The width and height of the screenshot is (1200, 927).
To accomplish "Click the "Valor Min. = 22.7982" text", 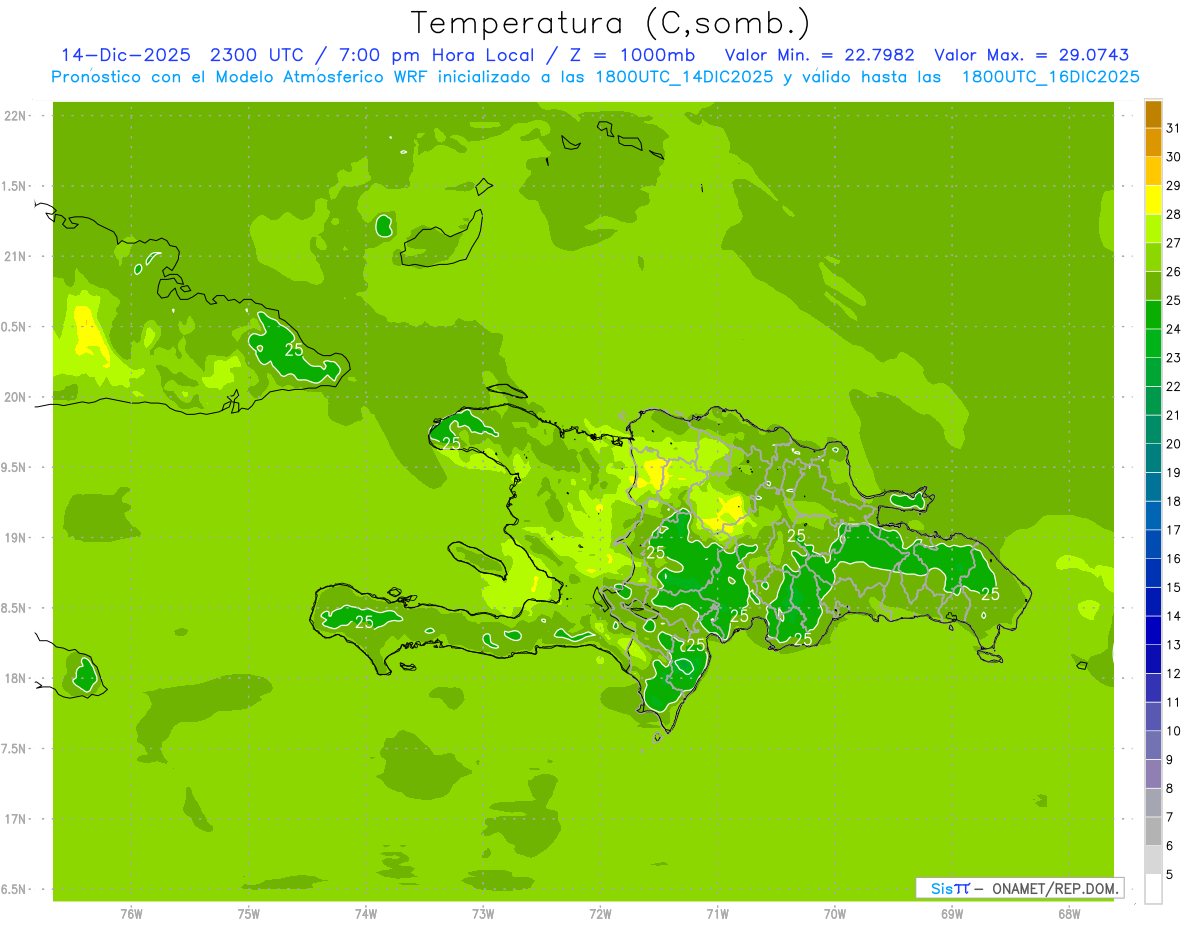I will pyautogui.click(x=820, y=55).
